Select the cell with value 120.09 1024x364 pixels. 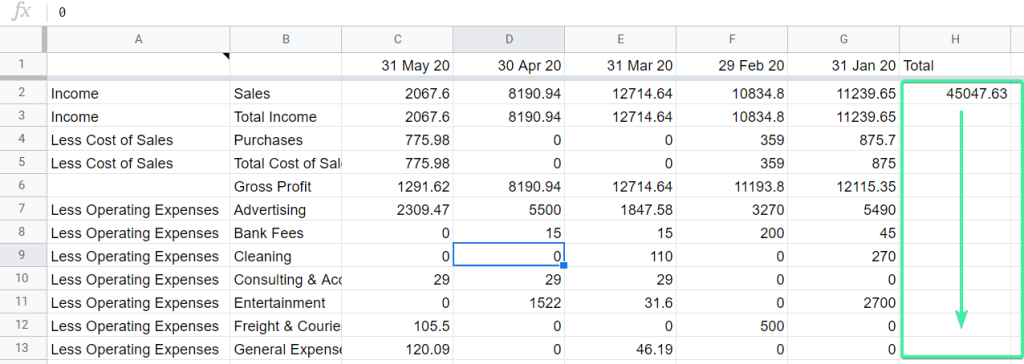(397, 349)
